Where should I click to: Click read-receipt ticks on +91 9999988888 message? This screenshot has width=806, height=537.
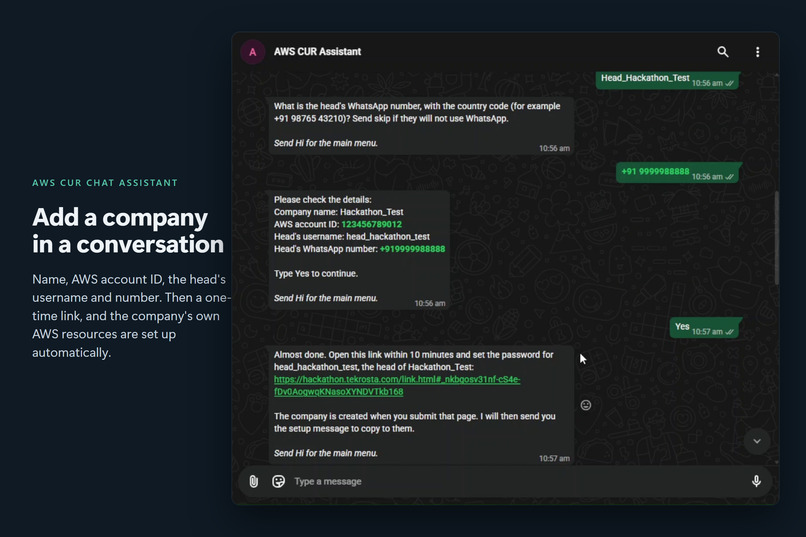(729, 177)
